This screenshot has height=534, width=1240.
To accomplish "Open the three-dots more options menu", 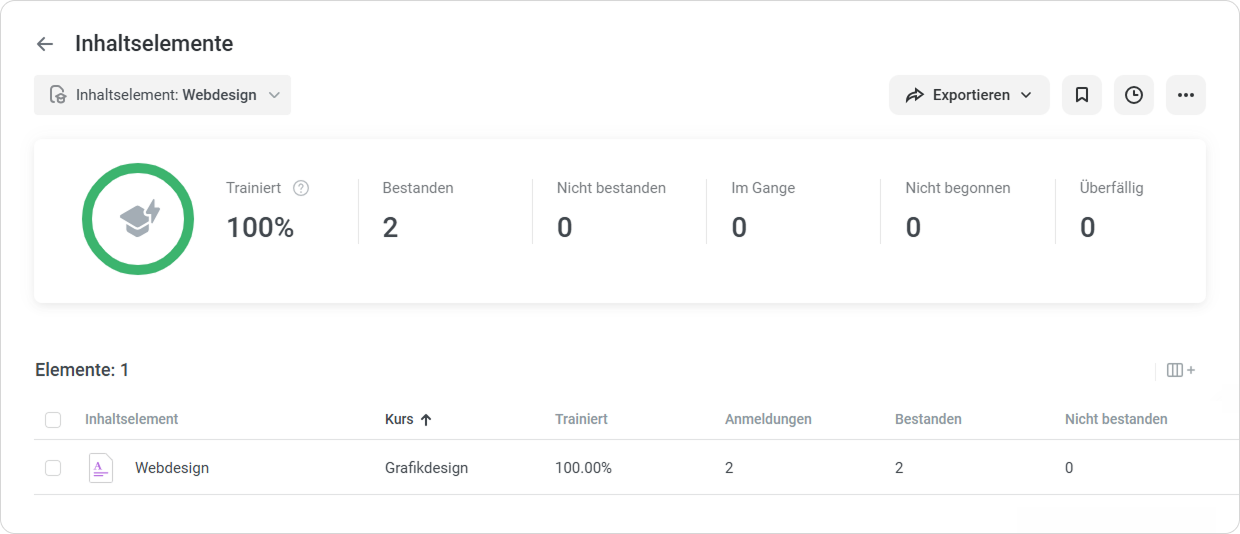I will [1186, 95].
